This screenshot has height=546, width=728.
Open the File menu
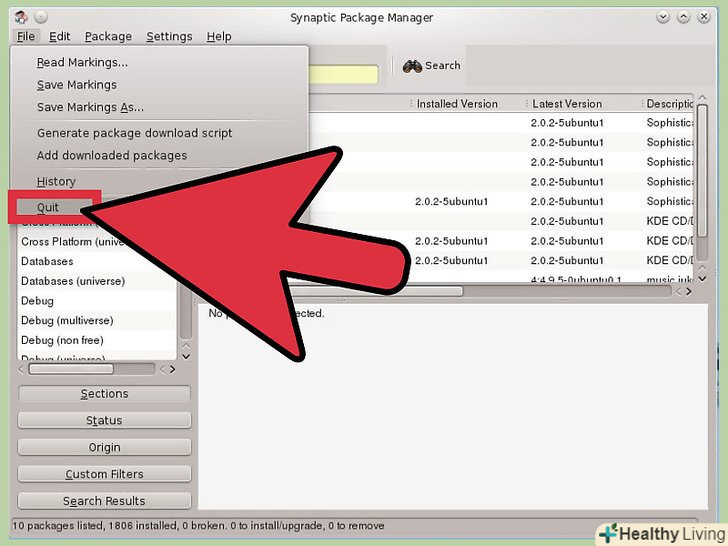pos(26,36)
